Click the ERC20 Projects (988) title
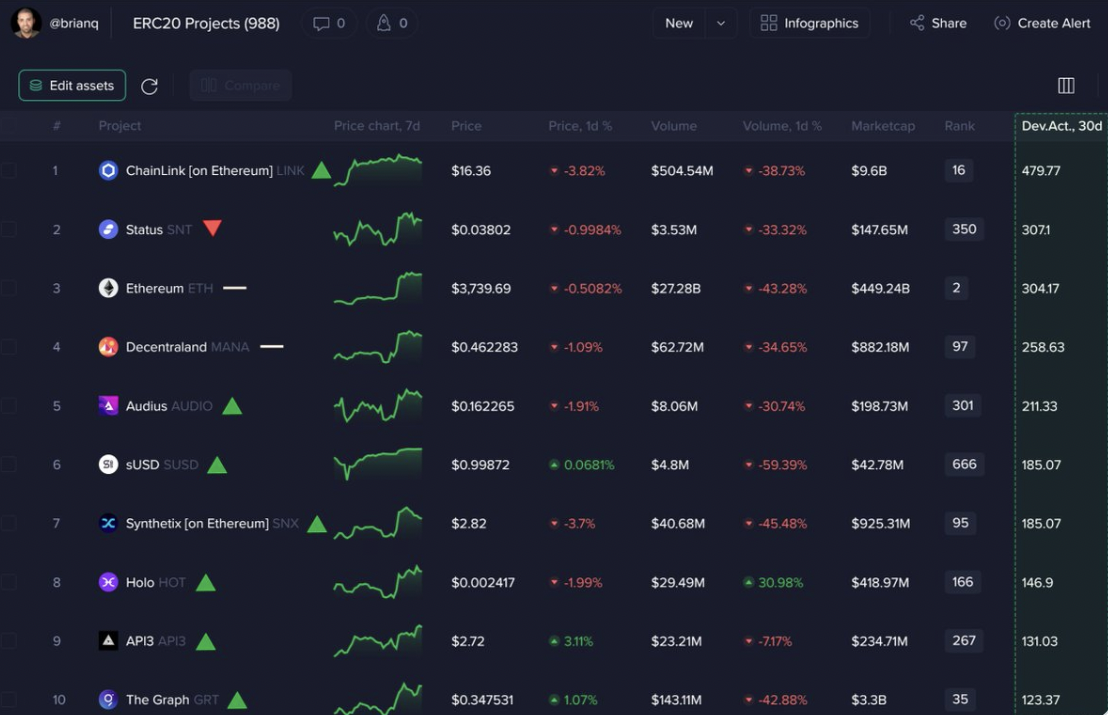Image resolution: width=1108 pixels, height=715 pixels. tap(206, 23)
